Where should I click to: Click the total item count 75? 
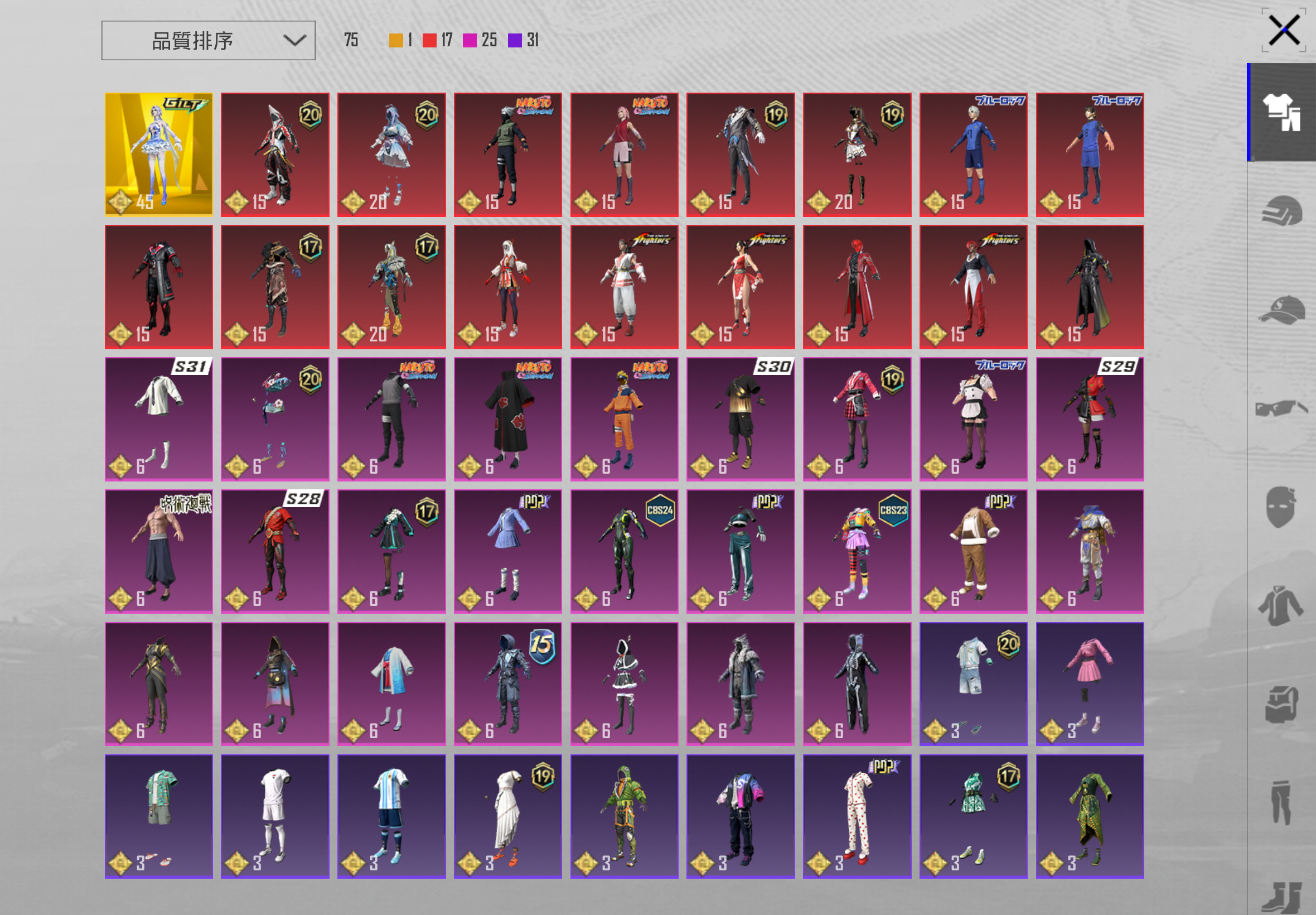point(351,40)
